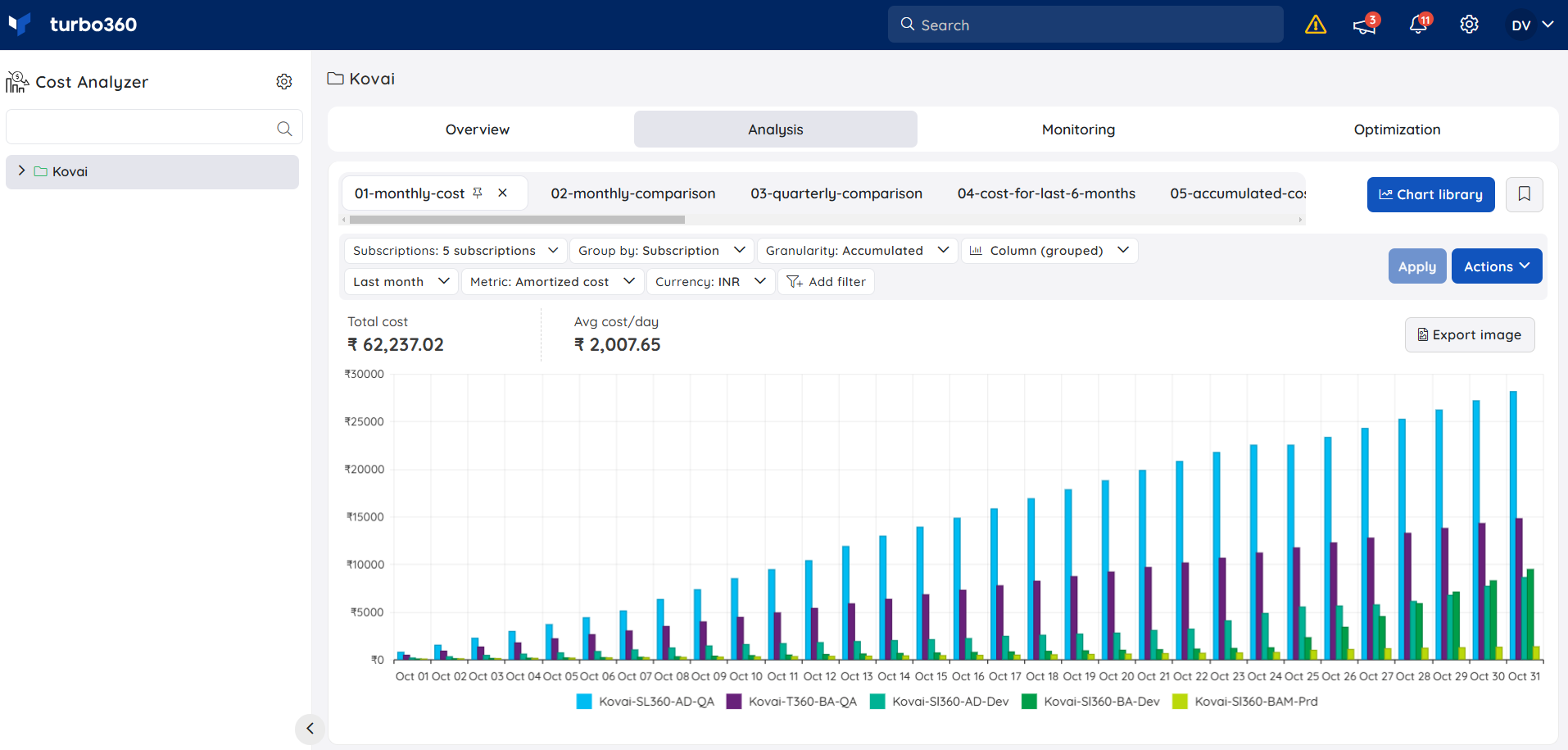
Task: Toggle Kovai-SL360-AD-QA legend swatch
Action: click(584, 702)
